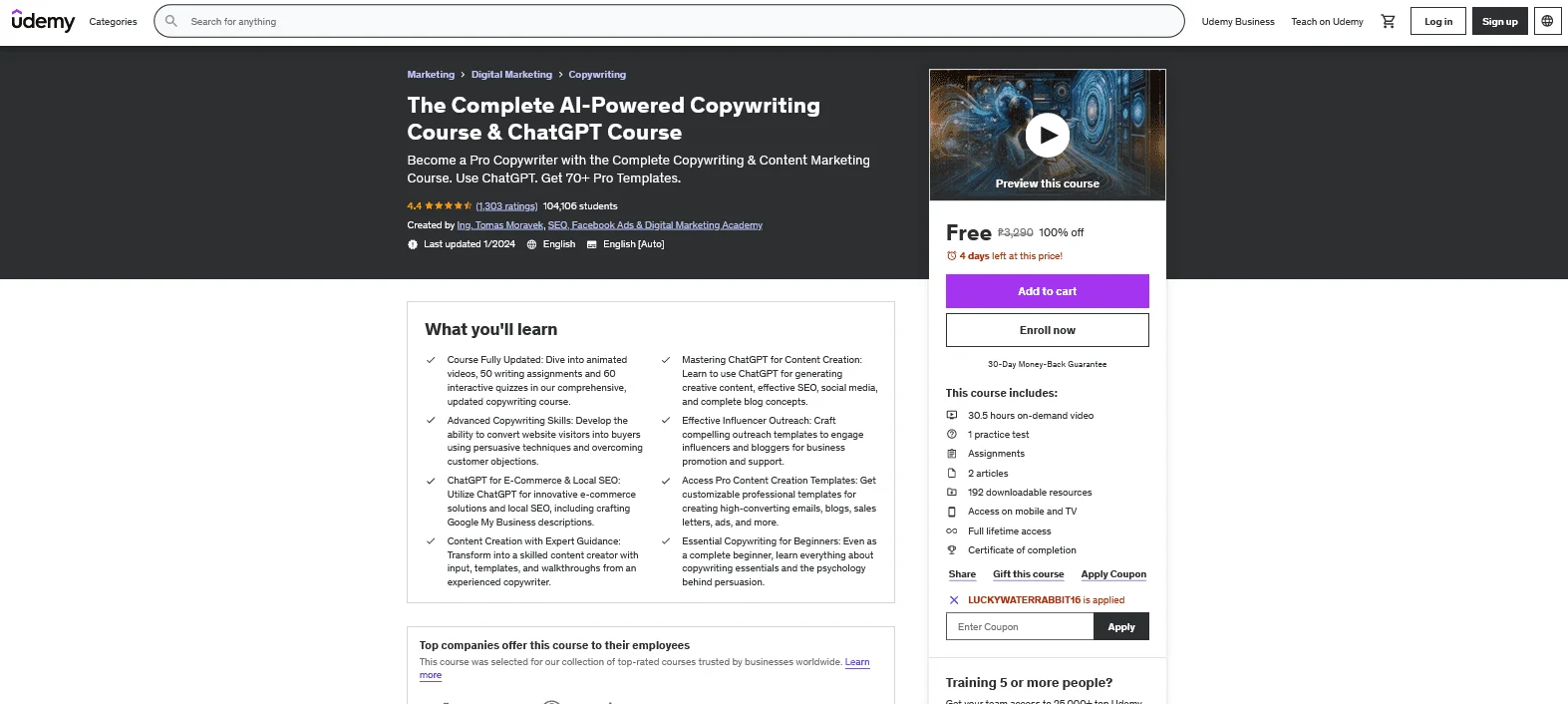The height and width of the screenshot is (704, 1568).
Task: Click the Log in button
Action: click(x=1438, y=21)
